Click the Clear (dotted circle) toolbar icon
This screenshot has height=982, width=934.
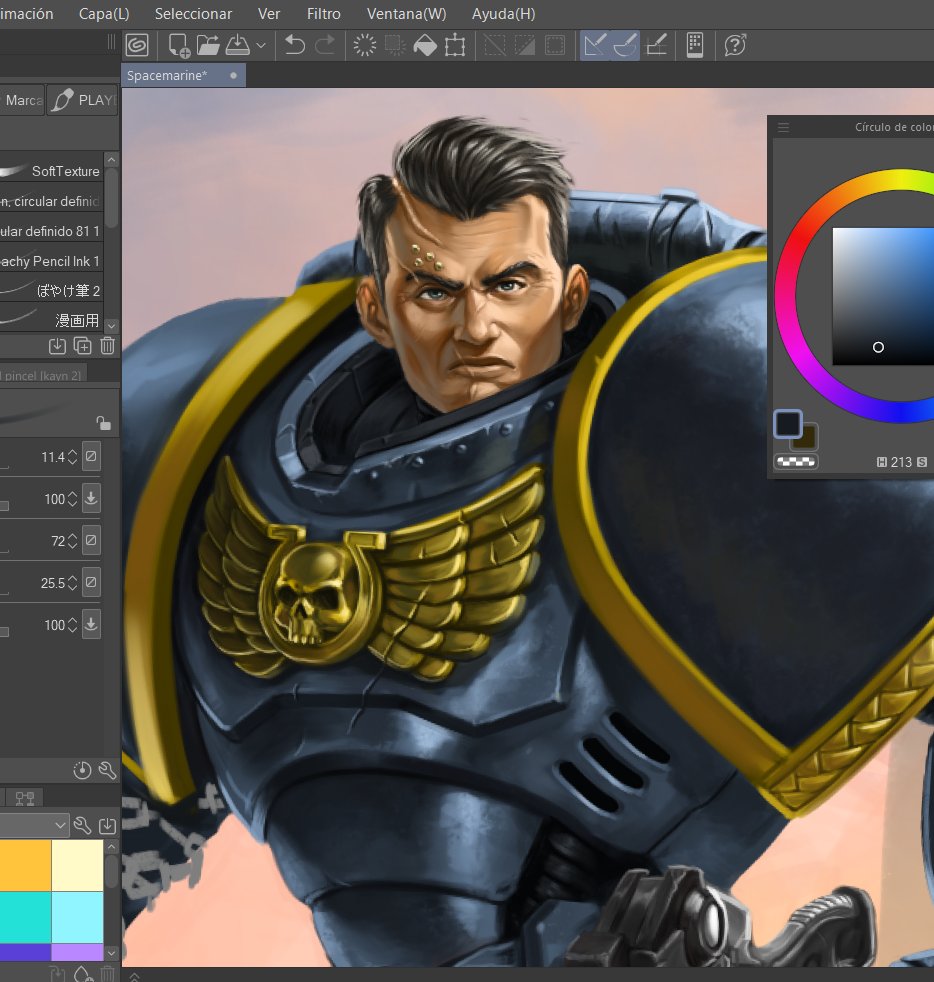[365, 45]
